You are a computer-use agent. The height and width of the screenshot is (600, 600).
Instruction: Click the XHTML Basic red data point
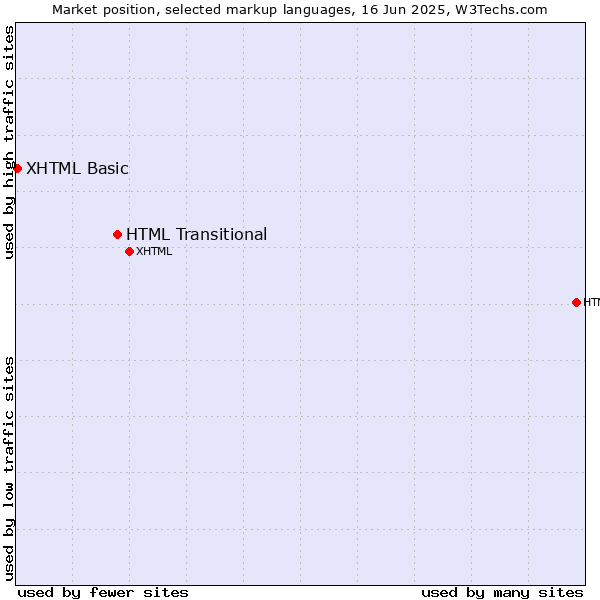coord(18,168)
